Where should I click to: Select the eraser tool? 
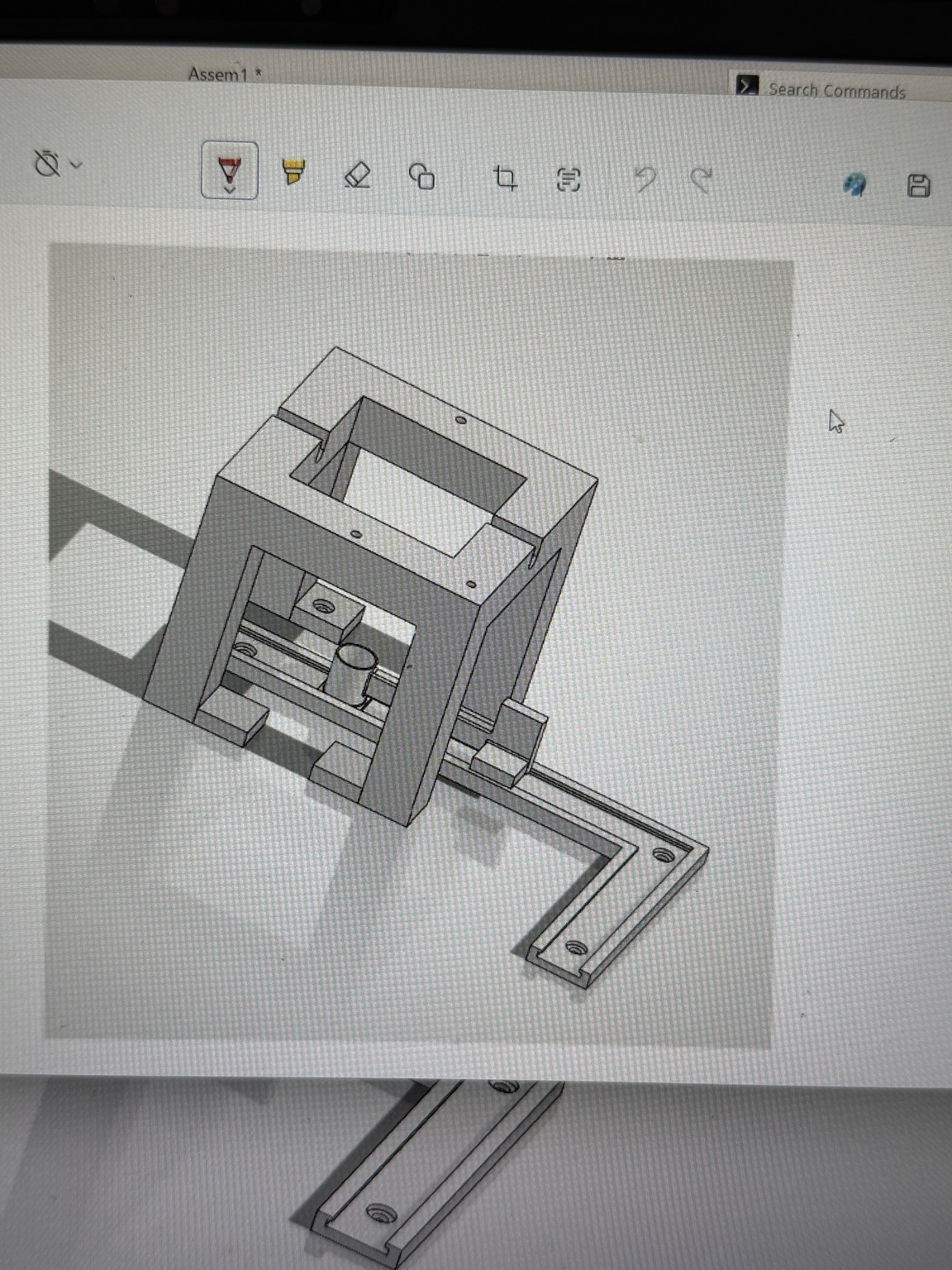coord(357,174)
